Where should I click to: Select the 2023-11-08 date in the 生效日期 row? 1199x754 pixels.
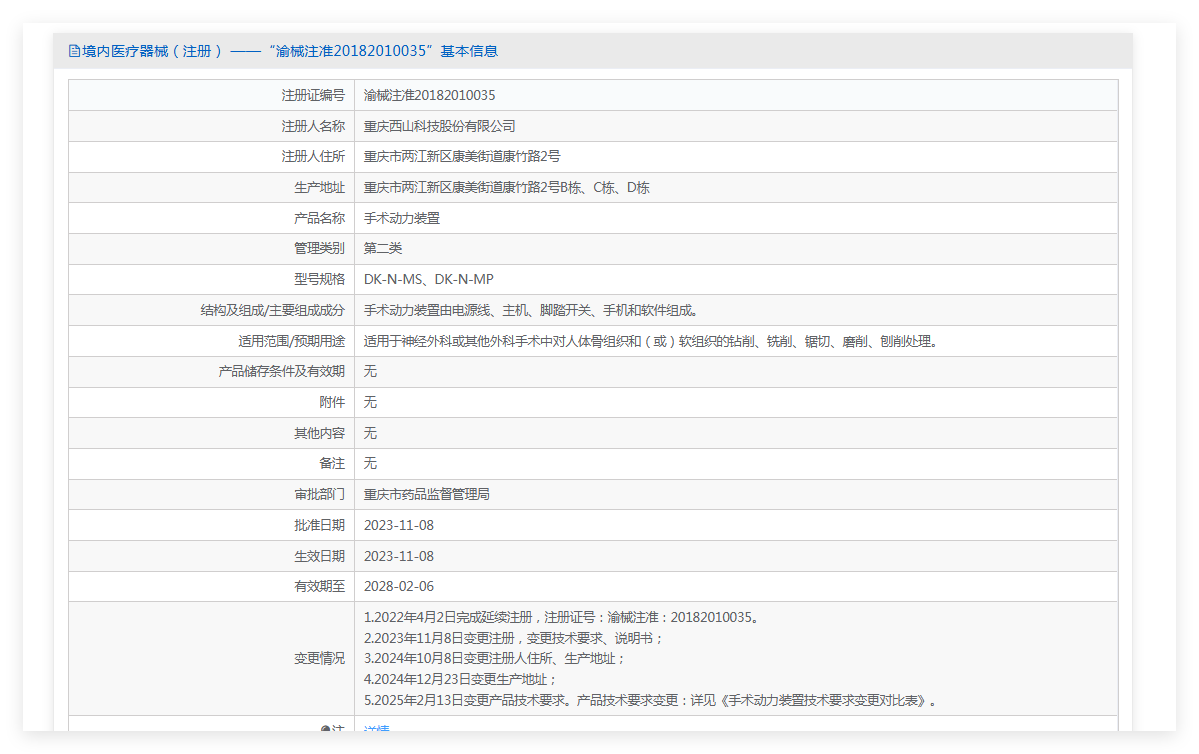coord(399,556)
